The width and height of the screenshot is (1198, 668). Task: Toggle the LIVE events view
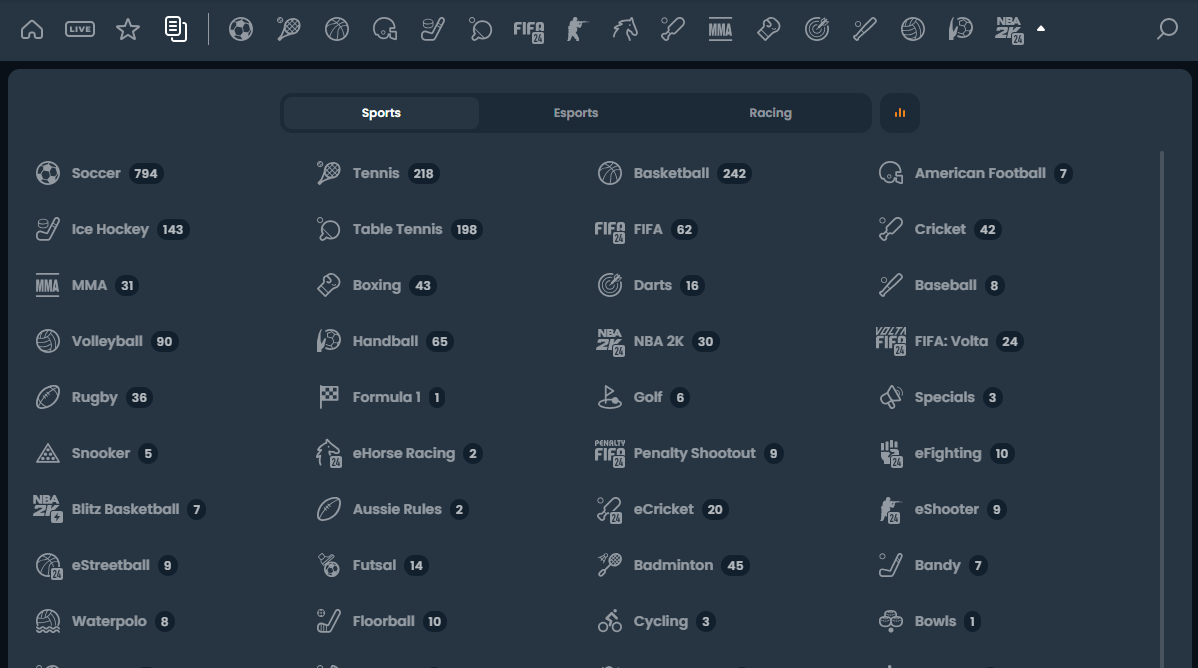pyautogui.click(x=80, y=29)
